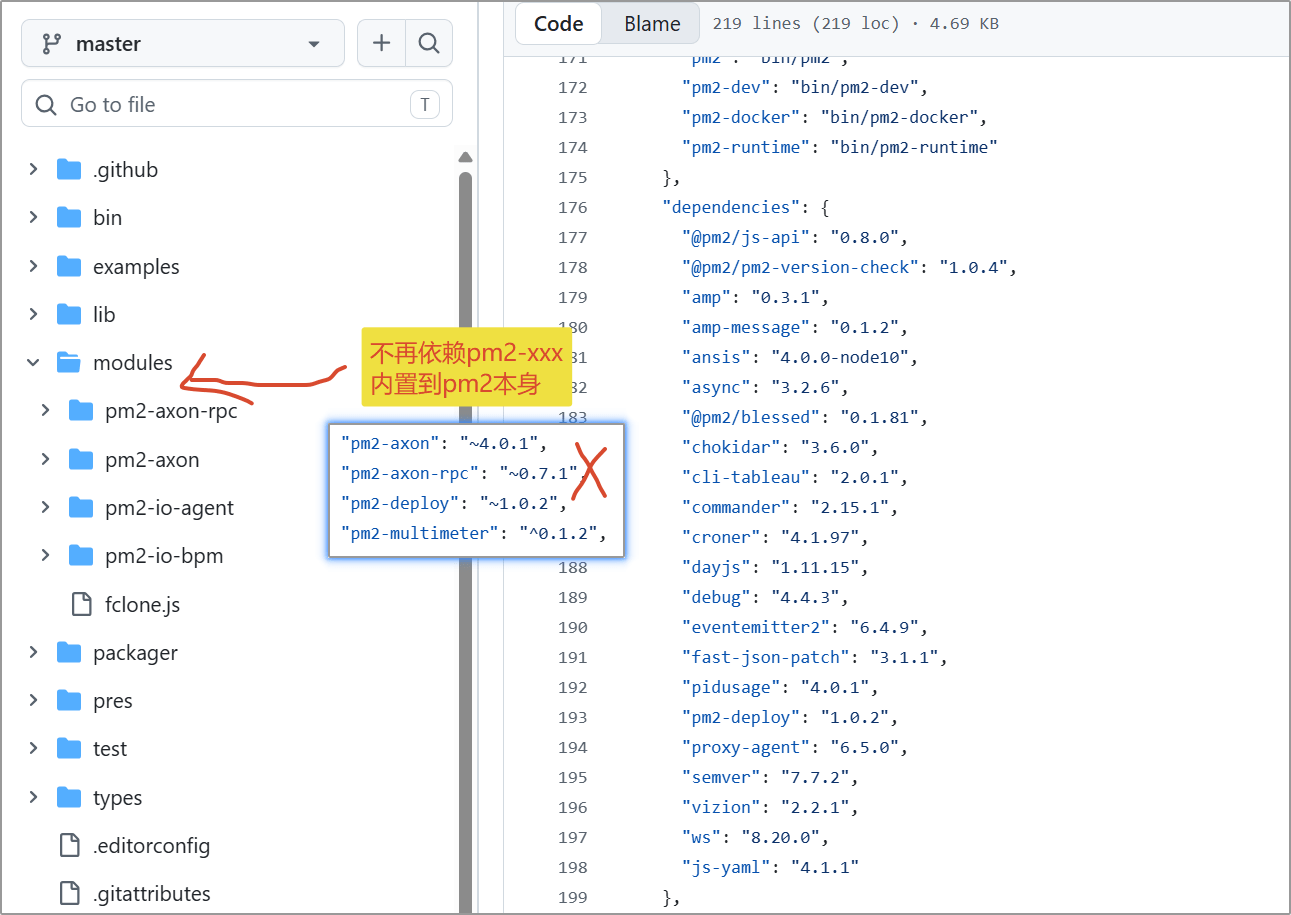Click line number 172

(x=573, y=87)
